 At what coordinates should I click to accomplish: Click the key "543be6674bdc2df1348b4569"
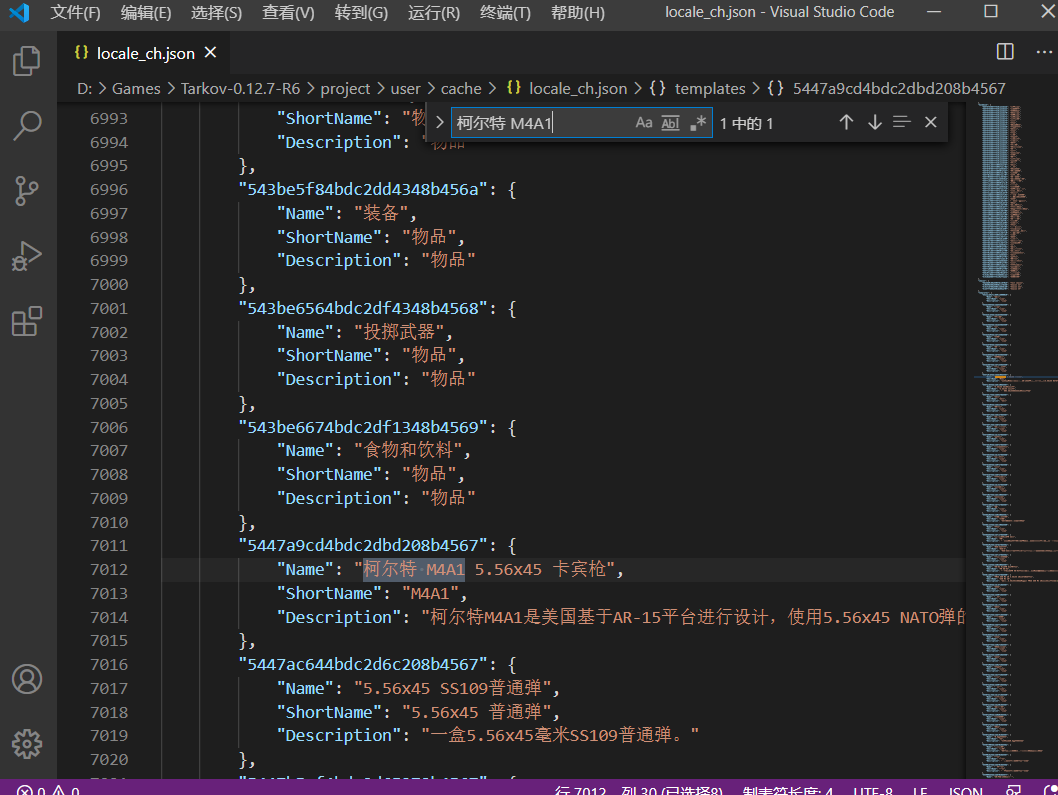pyautogui.click(x=362, y=427)
